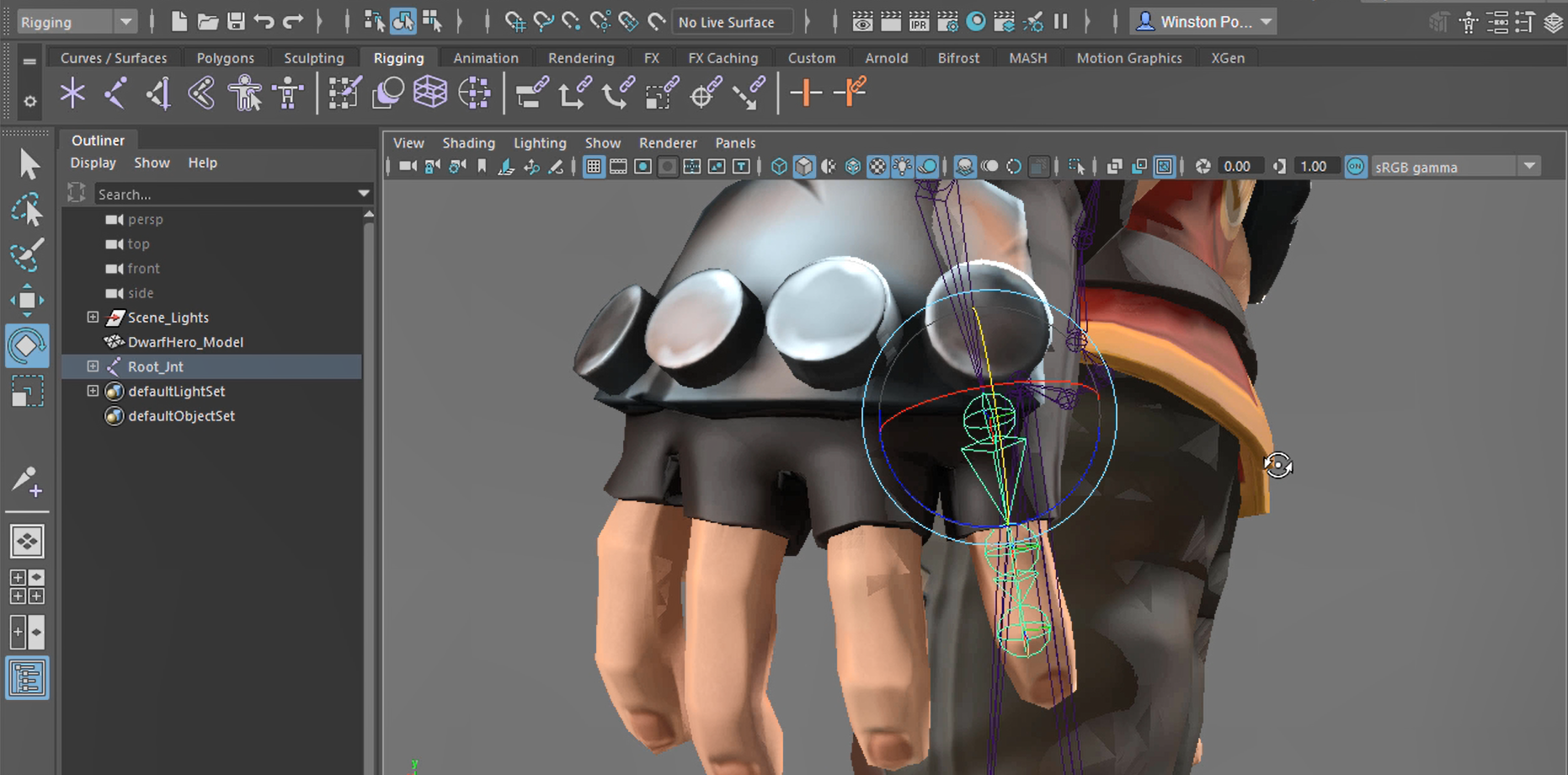Click the Bind Skin icon on shelf
This screenshot has height=775, width=1568.
[201, 93]
